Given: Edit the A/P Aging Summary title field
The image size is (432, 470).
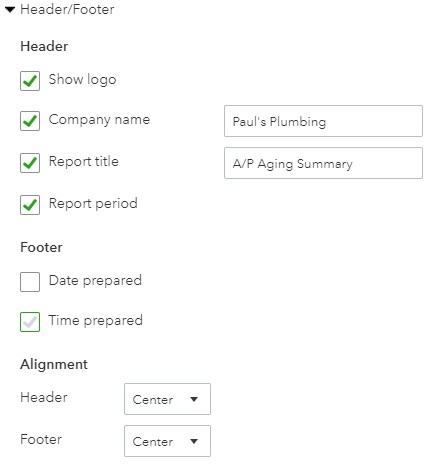Looking at the screenshot, I should (x=323, y=163).
